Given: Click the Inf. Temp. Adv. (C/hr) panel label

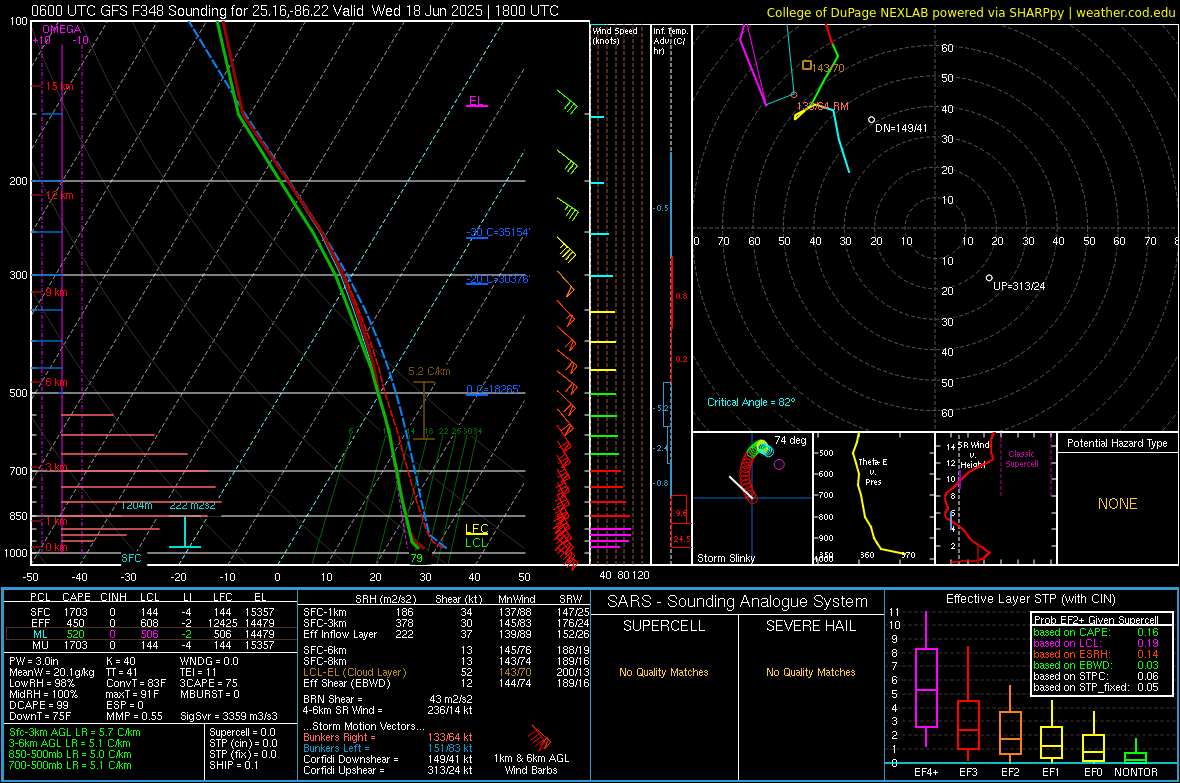Looking at the screenshot, I should (x=670, y=41).
